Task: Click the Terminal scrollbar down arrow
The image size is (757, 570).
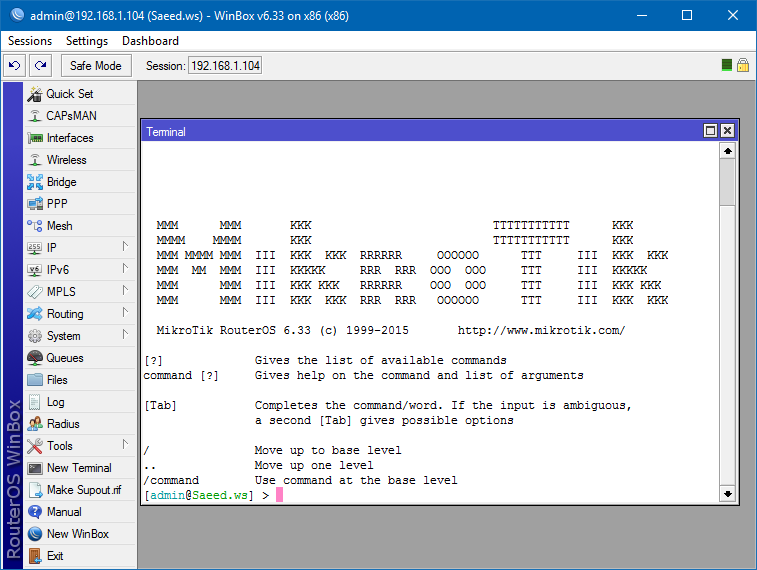Action: coord(728,494)
